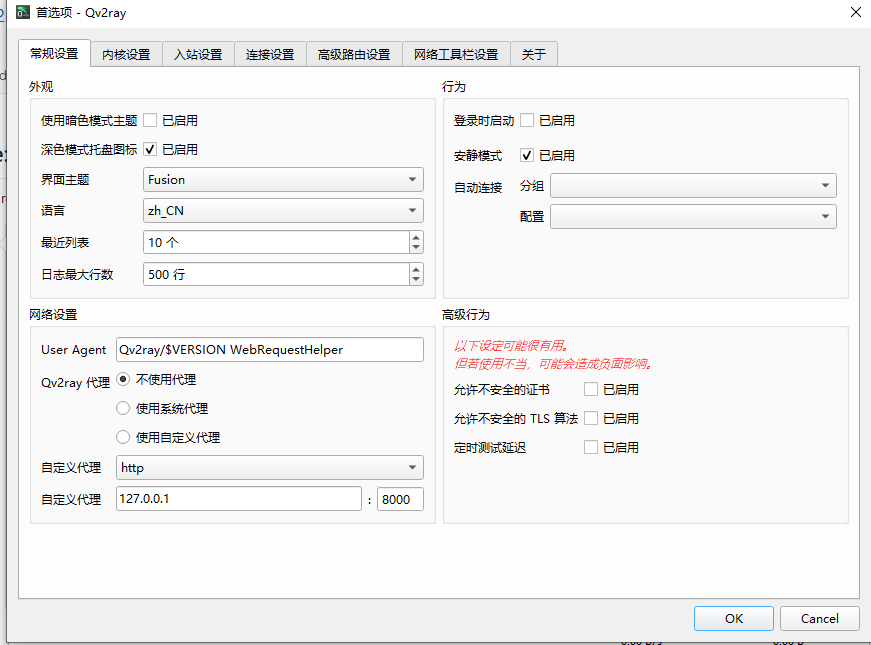Decrease 日志最大行数 with down arrow
871x645 pixels.
[416, 279]
